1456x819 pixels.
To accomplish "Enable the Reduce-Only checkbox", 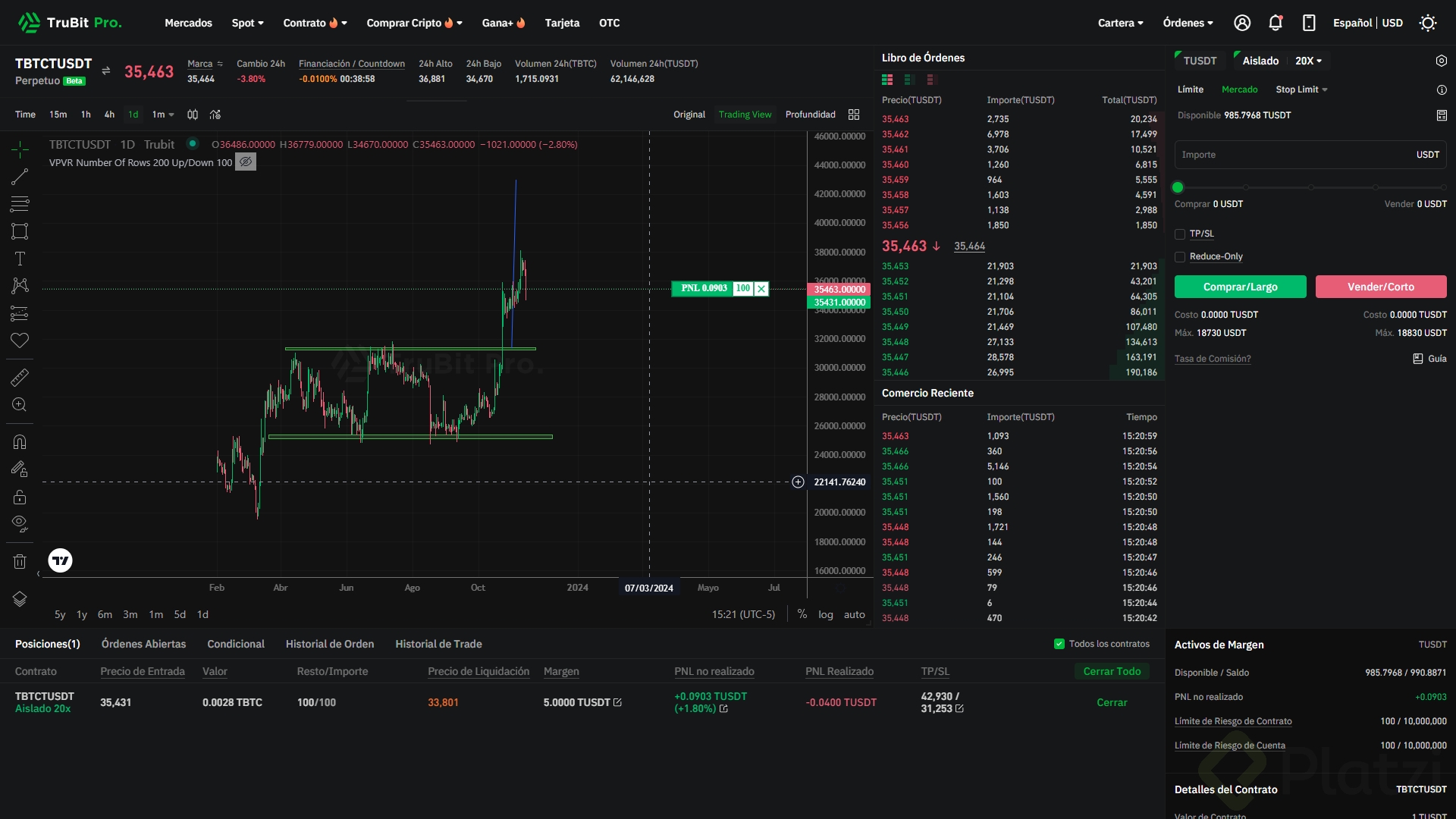I will pyautogui.click(x=1180, y=257).
